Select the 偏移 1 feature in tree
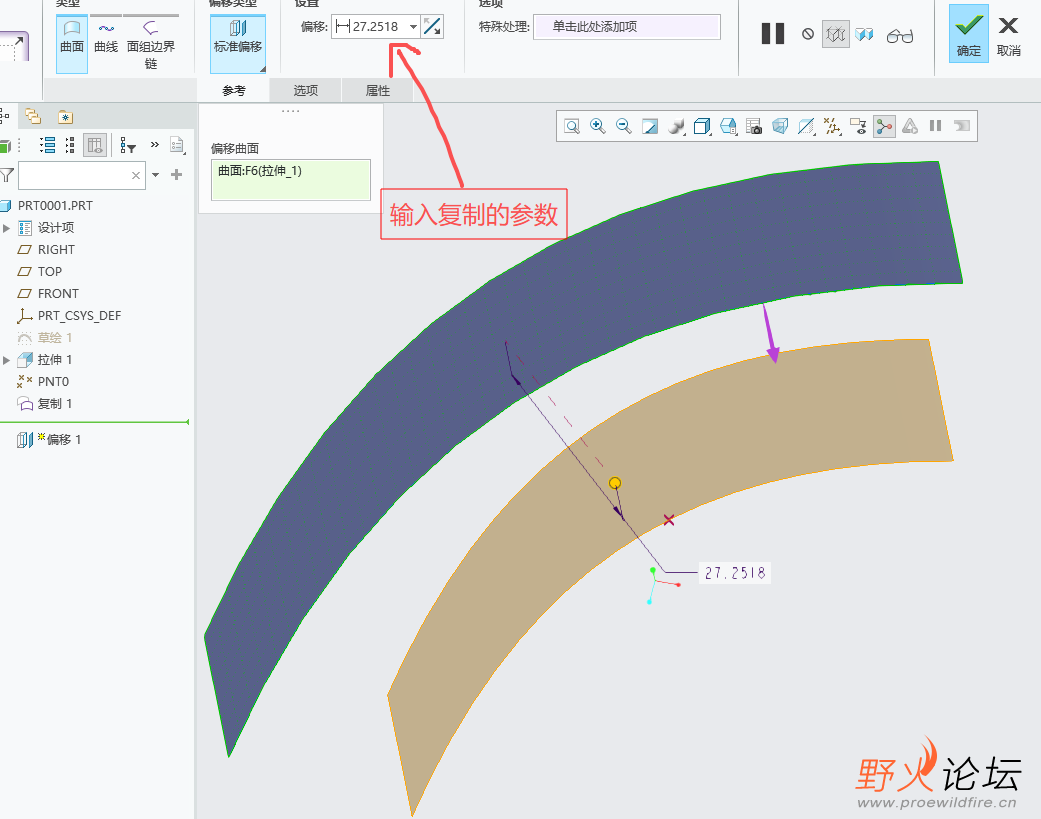 64,439
